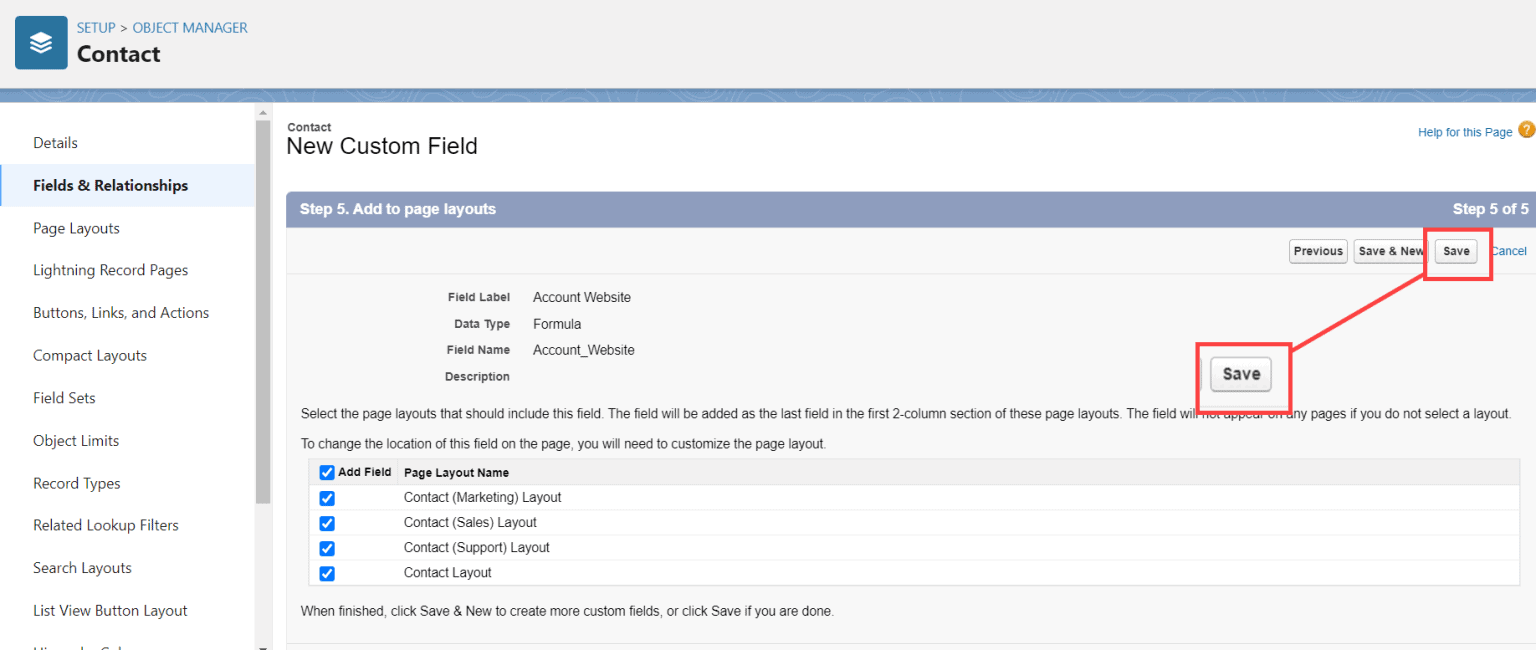Click Help for this Page link
This screenshot has width=1536, height=650.
1464,131
